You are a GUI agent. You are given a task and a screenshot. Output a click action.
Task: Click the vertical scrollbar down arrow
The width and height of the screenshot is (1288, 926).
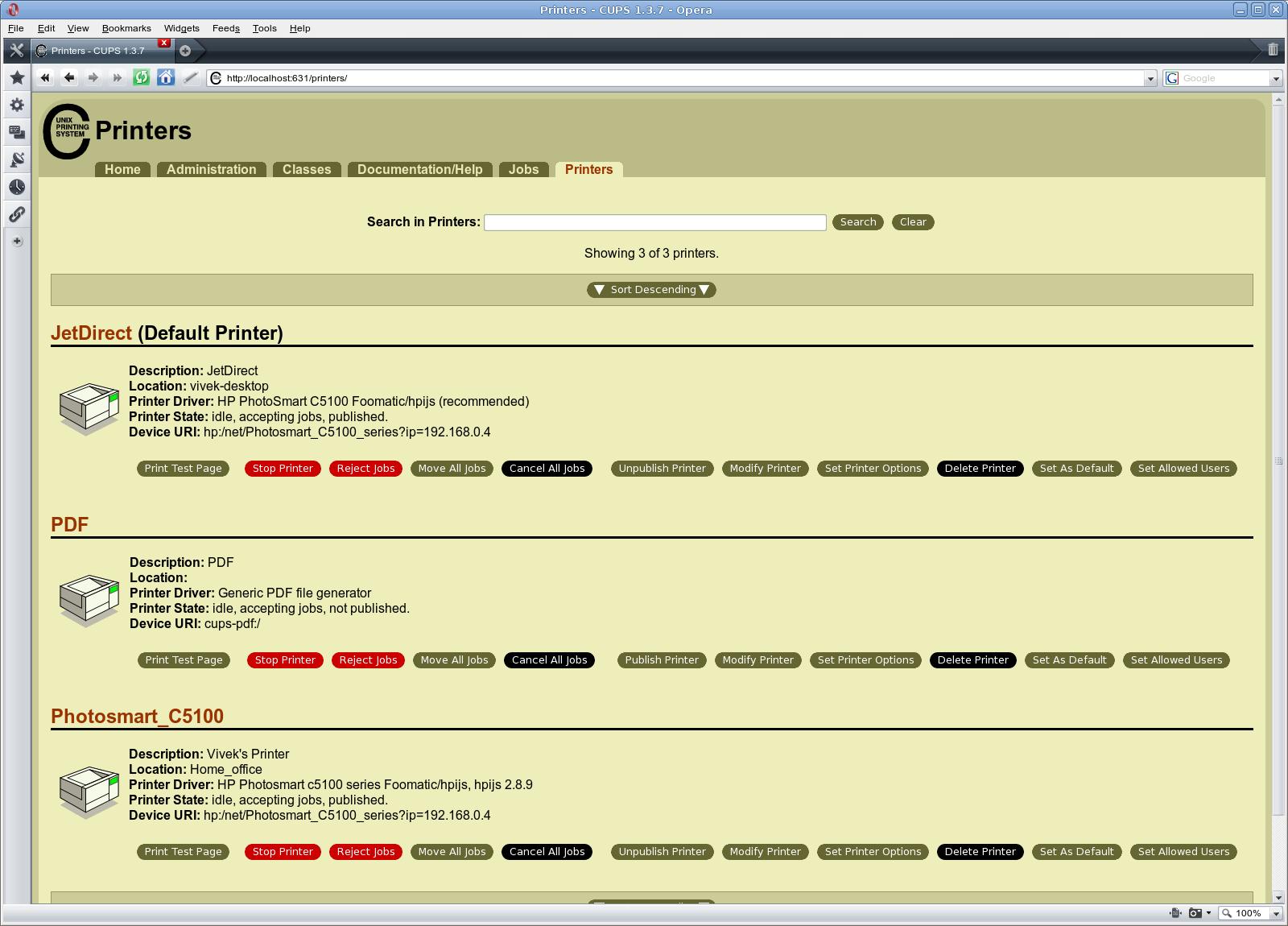[1278, 897]
